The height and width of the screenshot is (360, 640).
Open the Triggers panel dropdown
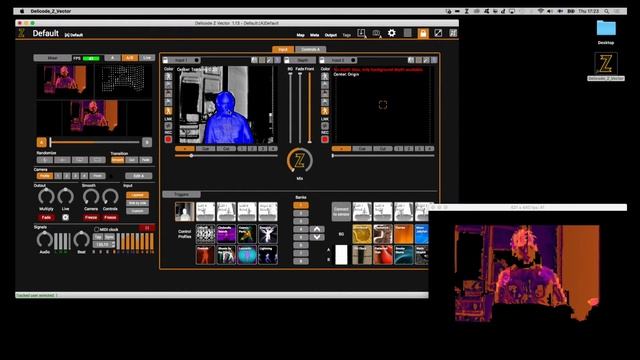[182, 194]
